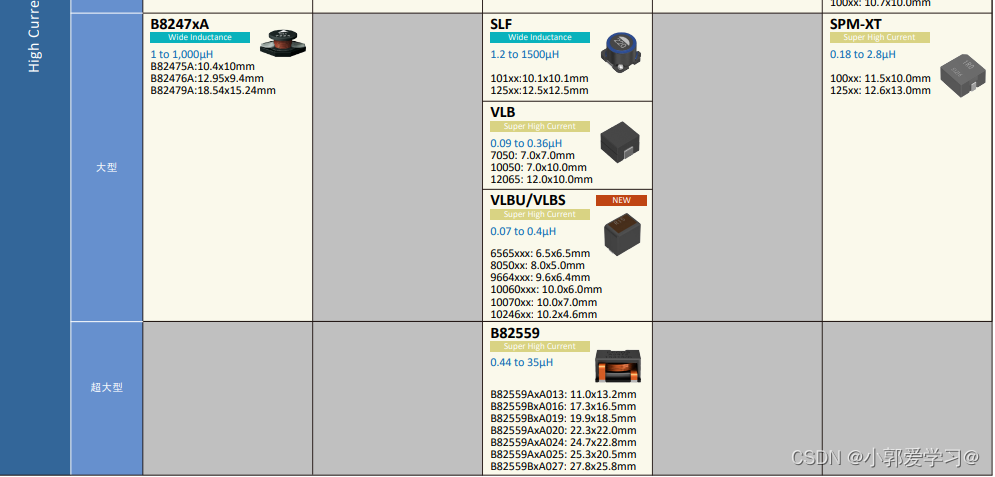Click the VLBU/VLBS inductor product image
The width and height of the screenshot is (995, 477).
[x=622, y=234]
